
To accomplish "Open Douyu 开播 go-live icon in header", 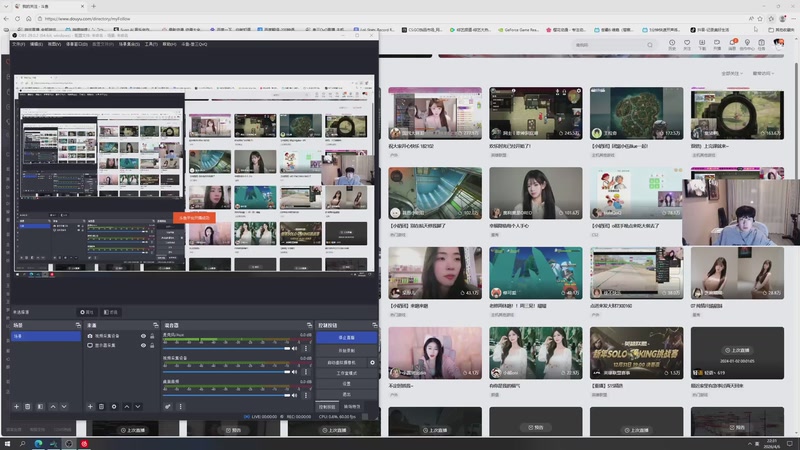I will pos(717,44).
